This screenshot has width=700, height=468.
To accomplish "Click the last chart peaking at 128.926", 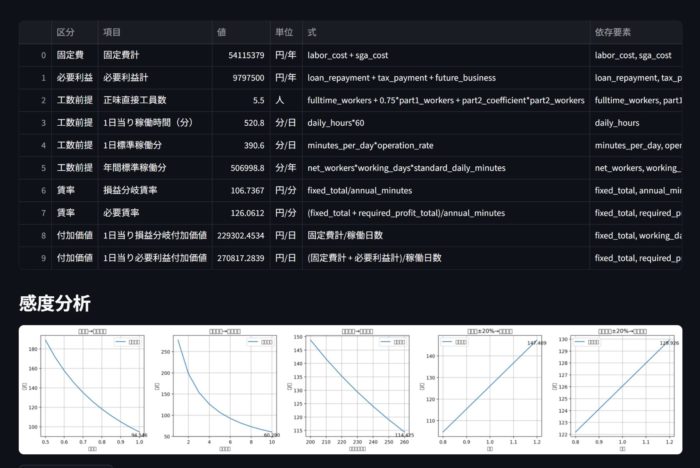I will (613, 389).
